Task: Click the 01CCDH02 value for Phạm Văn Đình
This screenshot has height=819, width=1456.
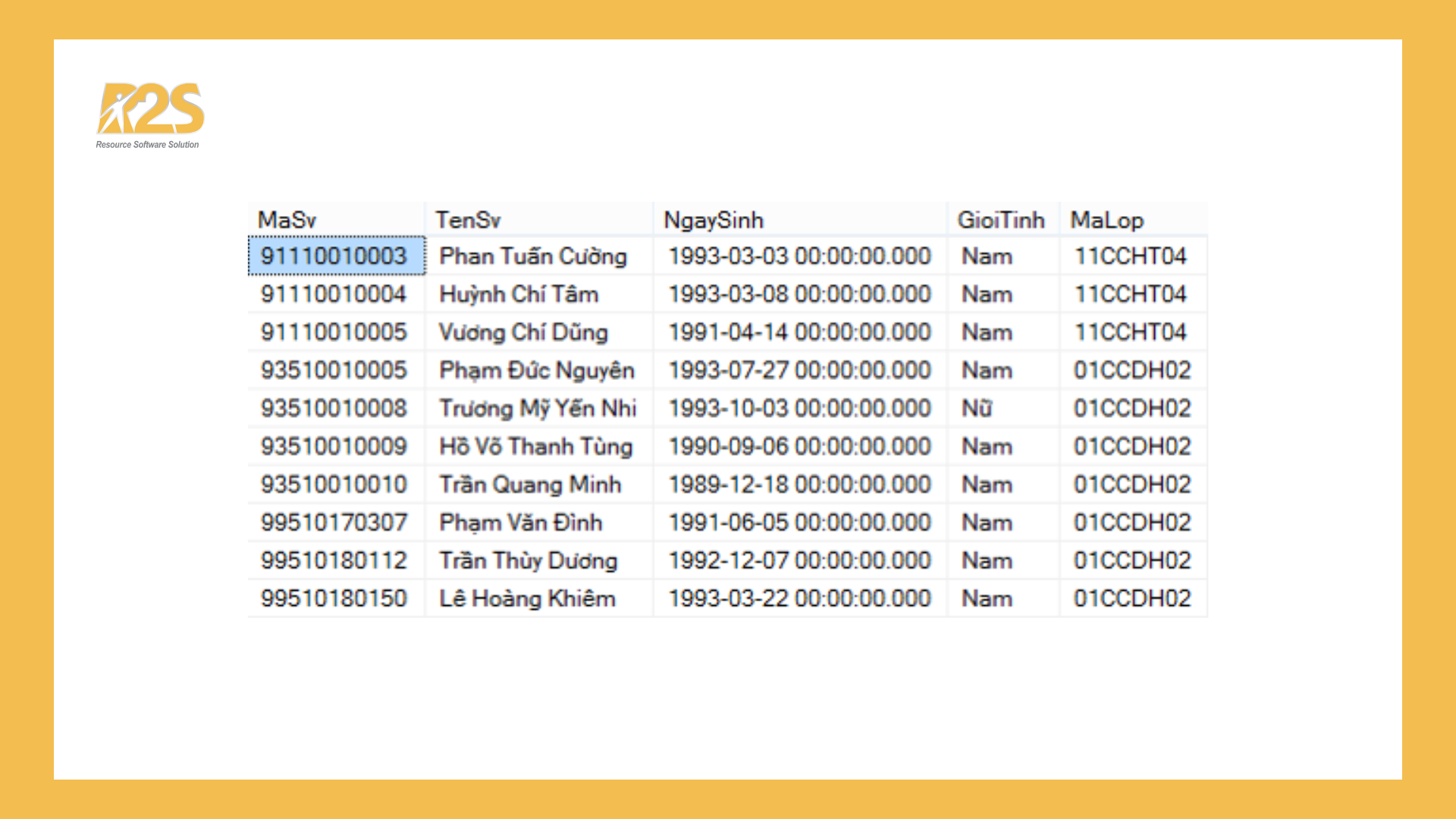Action: tap(1131, 522)
